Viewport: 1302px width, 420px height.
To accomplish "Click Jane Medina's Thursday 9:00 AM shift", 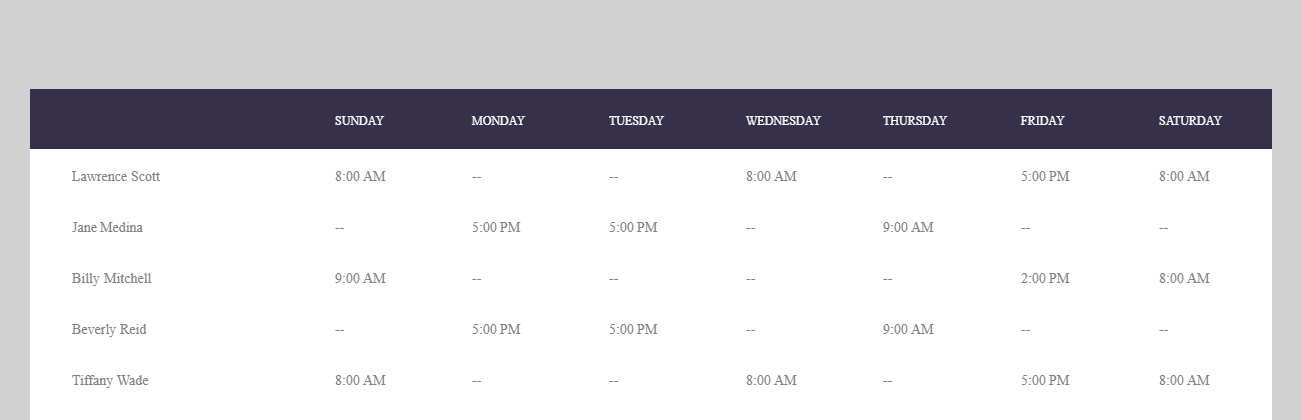I will [x=908, y=228].
